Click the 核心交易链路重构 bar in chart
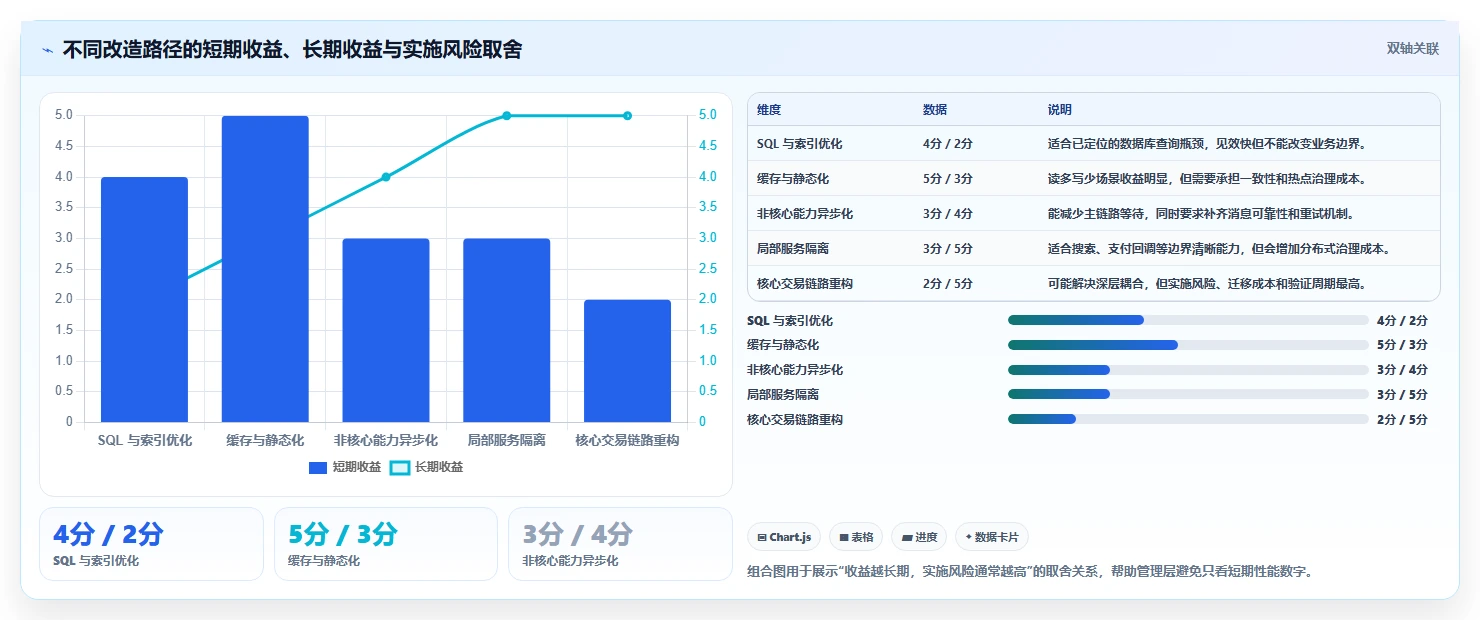Screen dimensions: 1480x620 [627, 361]
